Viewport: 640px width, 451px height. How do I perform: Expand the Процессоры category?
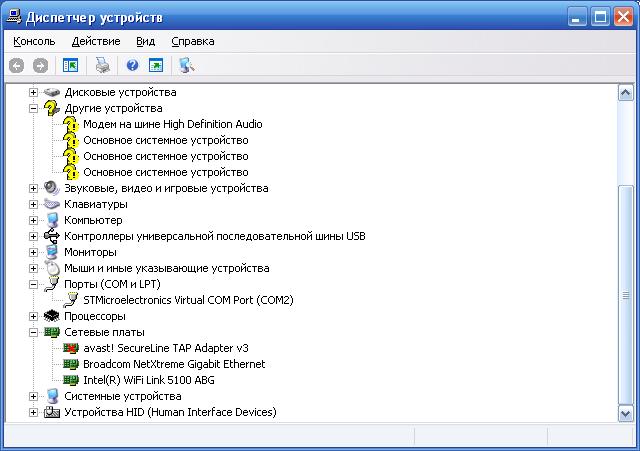coord(33,316)
